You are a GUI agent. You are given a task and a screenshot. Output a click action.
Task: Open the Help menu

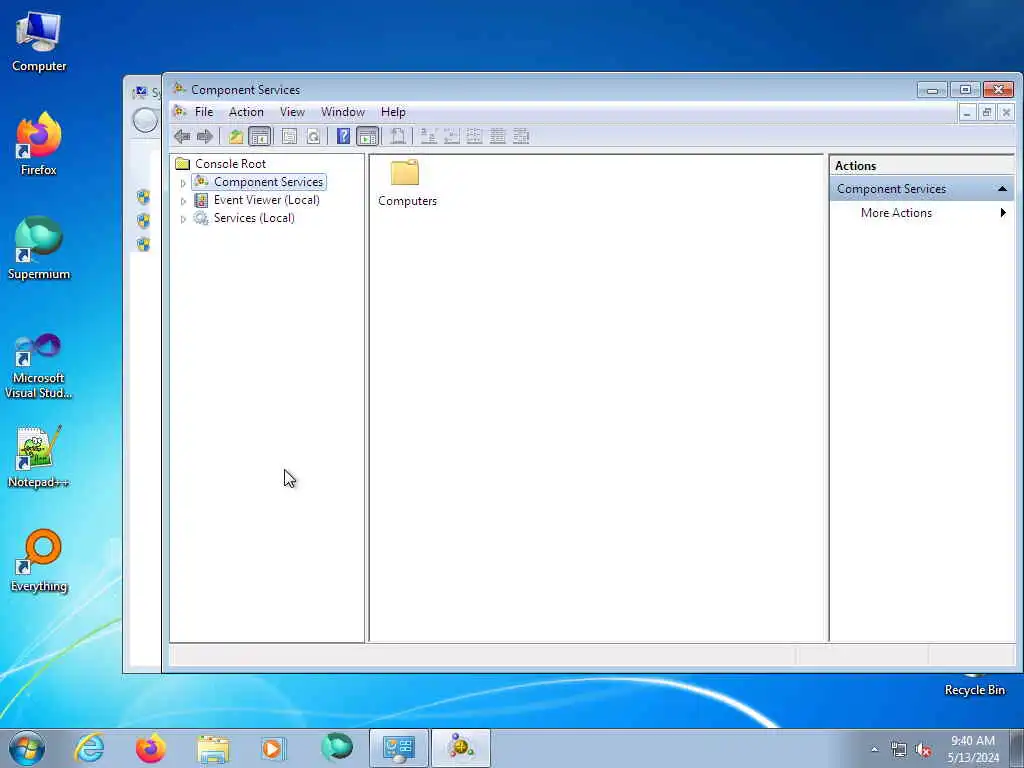pos(393,112)
